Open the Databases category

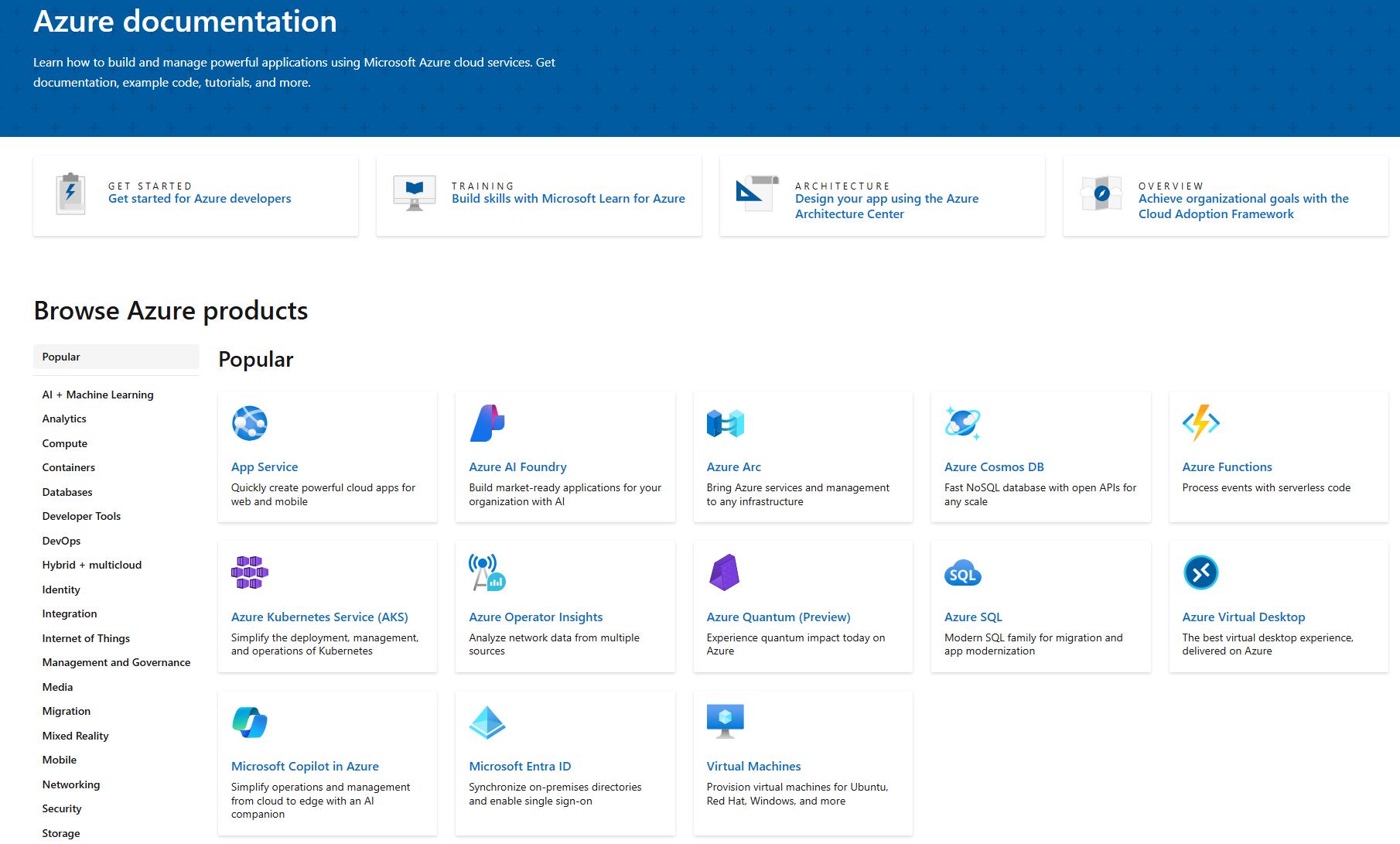coord(67,492)
